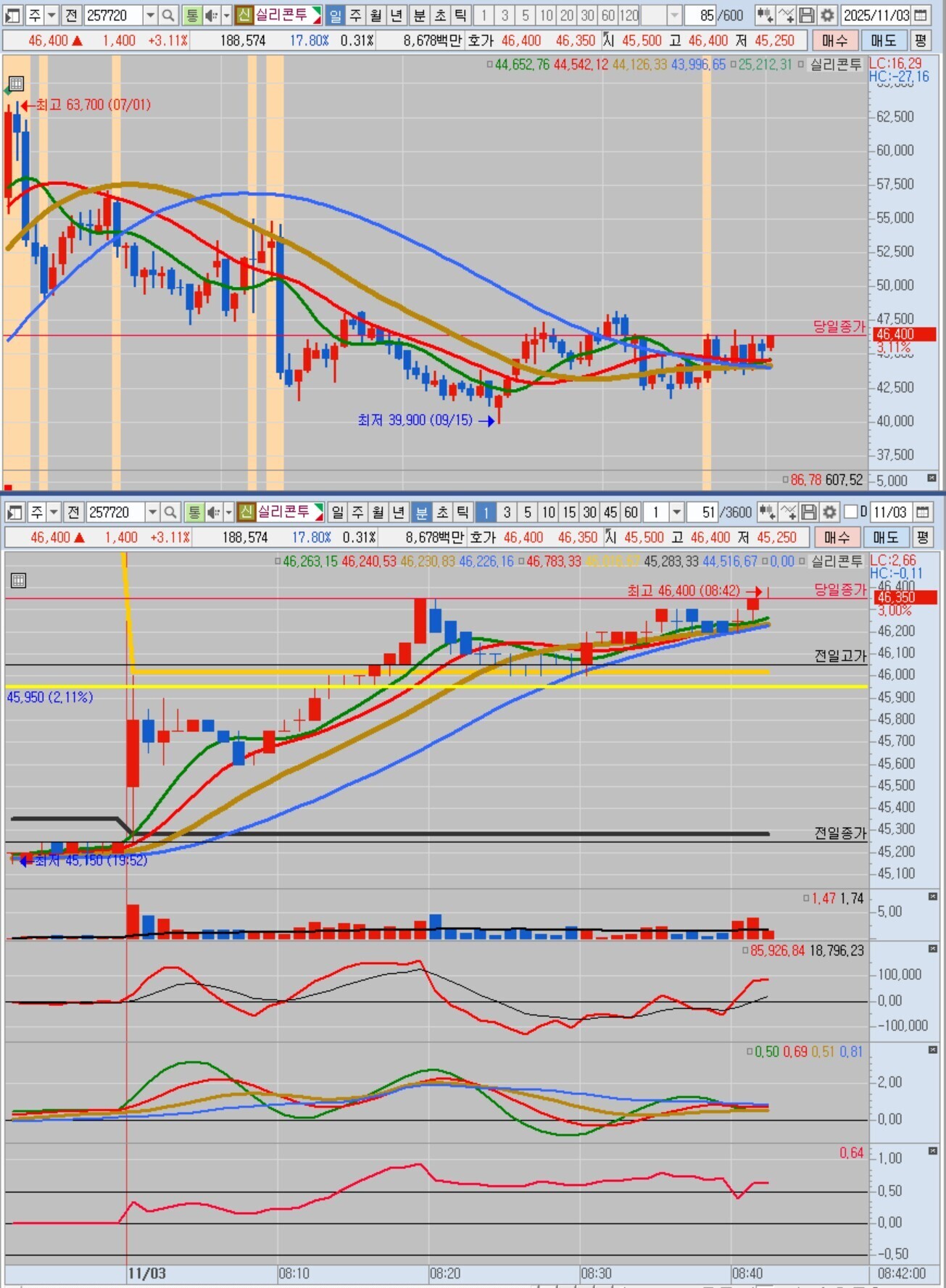Click the candlestick chart-type icon in the daily toolbar
Screen dimensions: 946x1288
tap(764, 15)
